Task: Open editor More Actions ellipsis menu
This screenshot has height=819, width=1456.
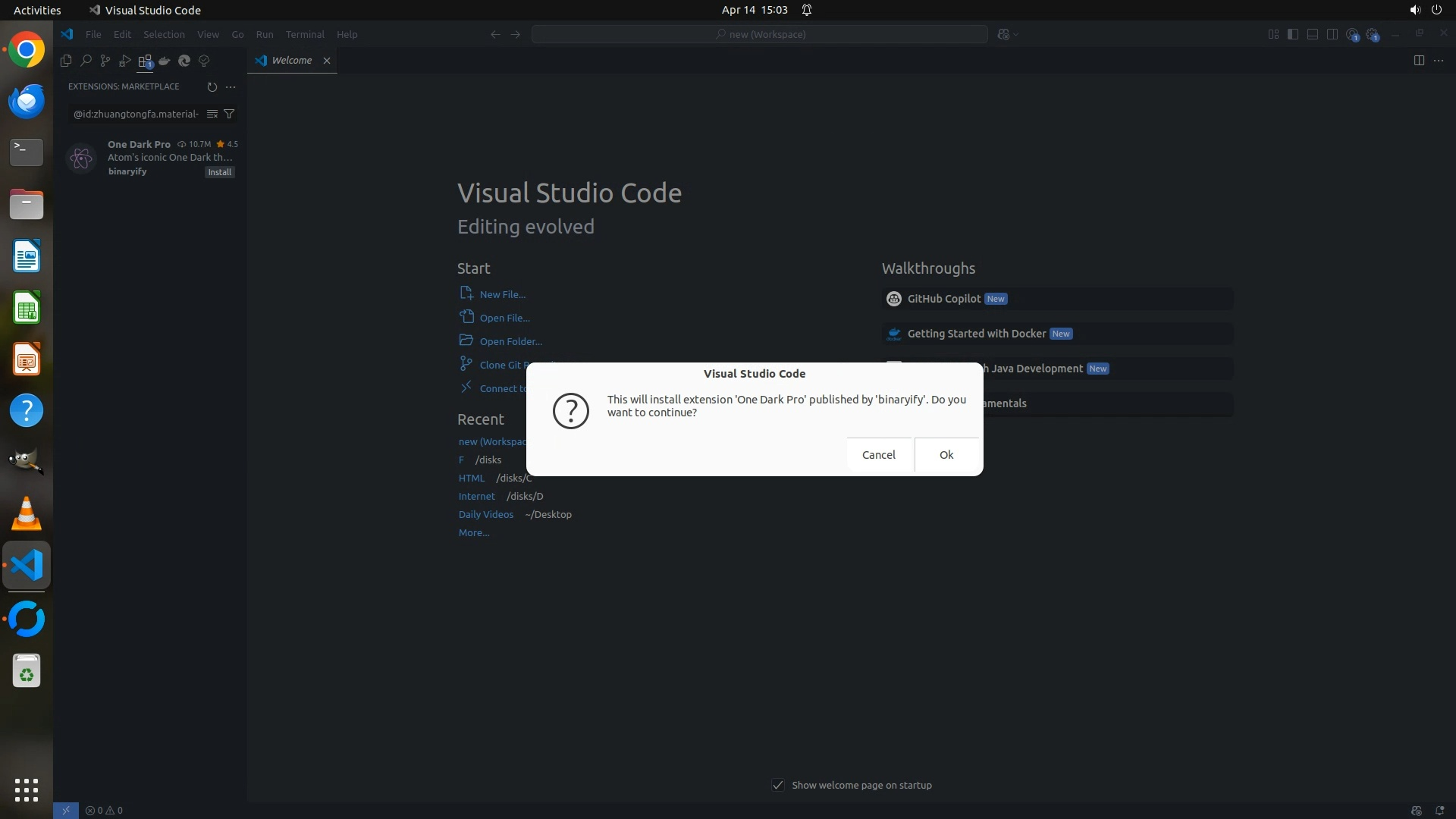Action: coord(1439,61)
